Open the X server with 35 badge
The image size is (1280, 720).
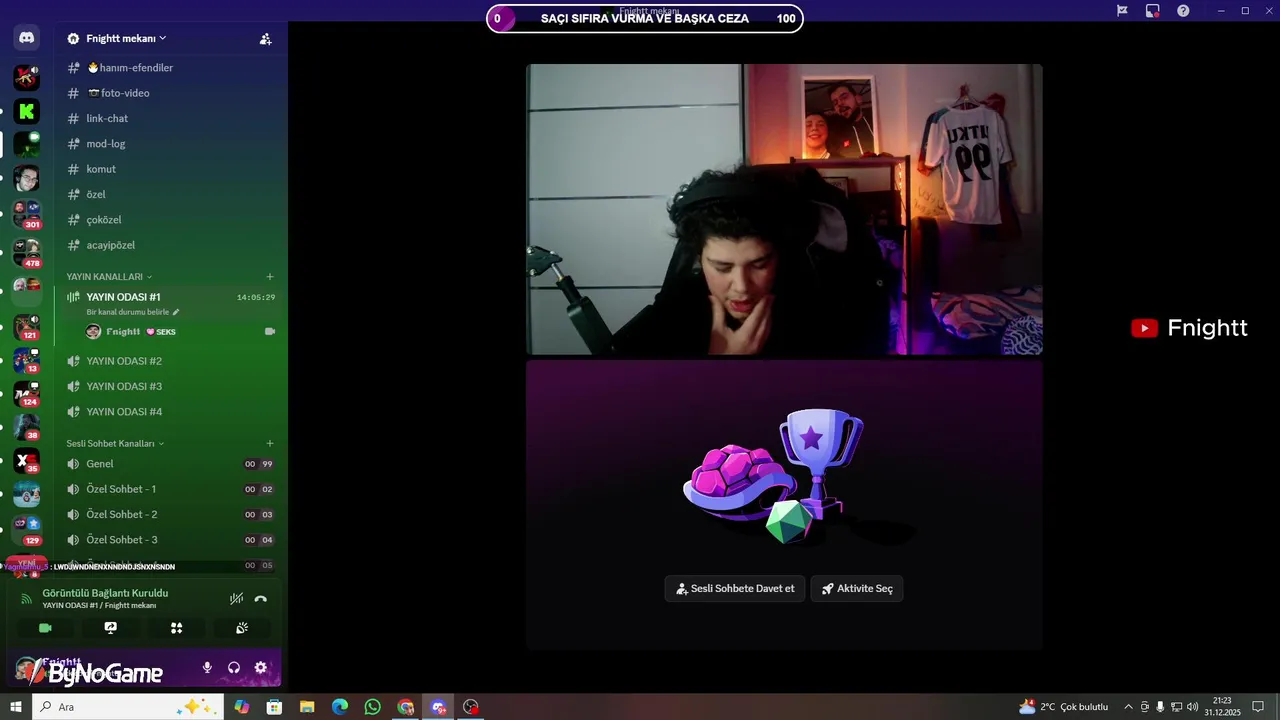click(x=27, y=461)
